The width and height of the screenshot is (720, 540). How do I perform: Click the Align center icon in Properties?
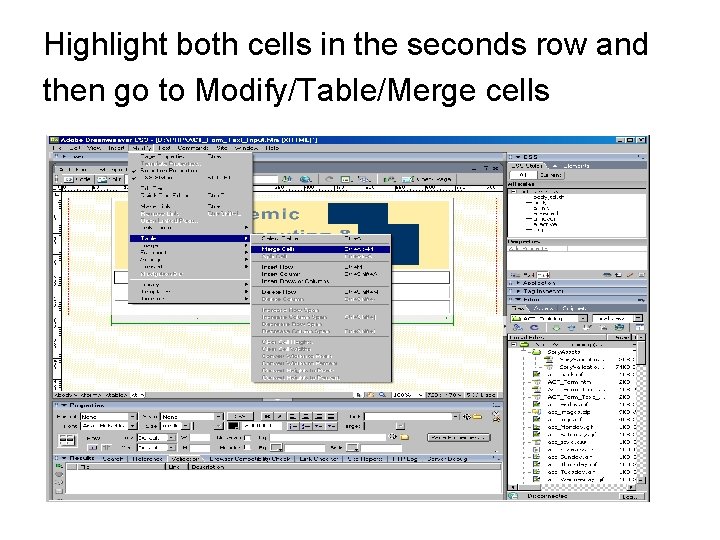click(305, 416)
